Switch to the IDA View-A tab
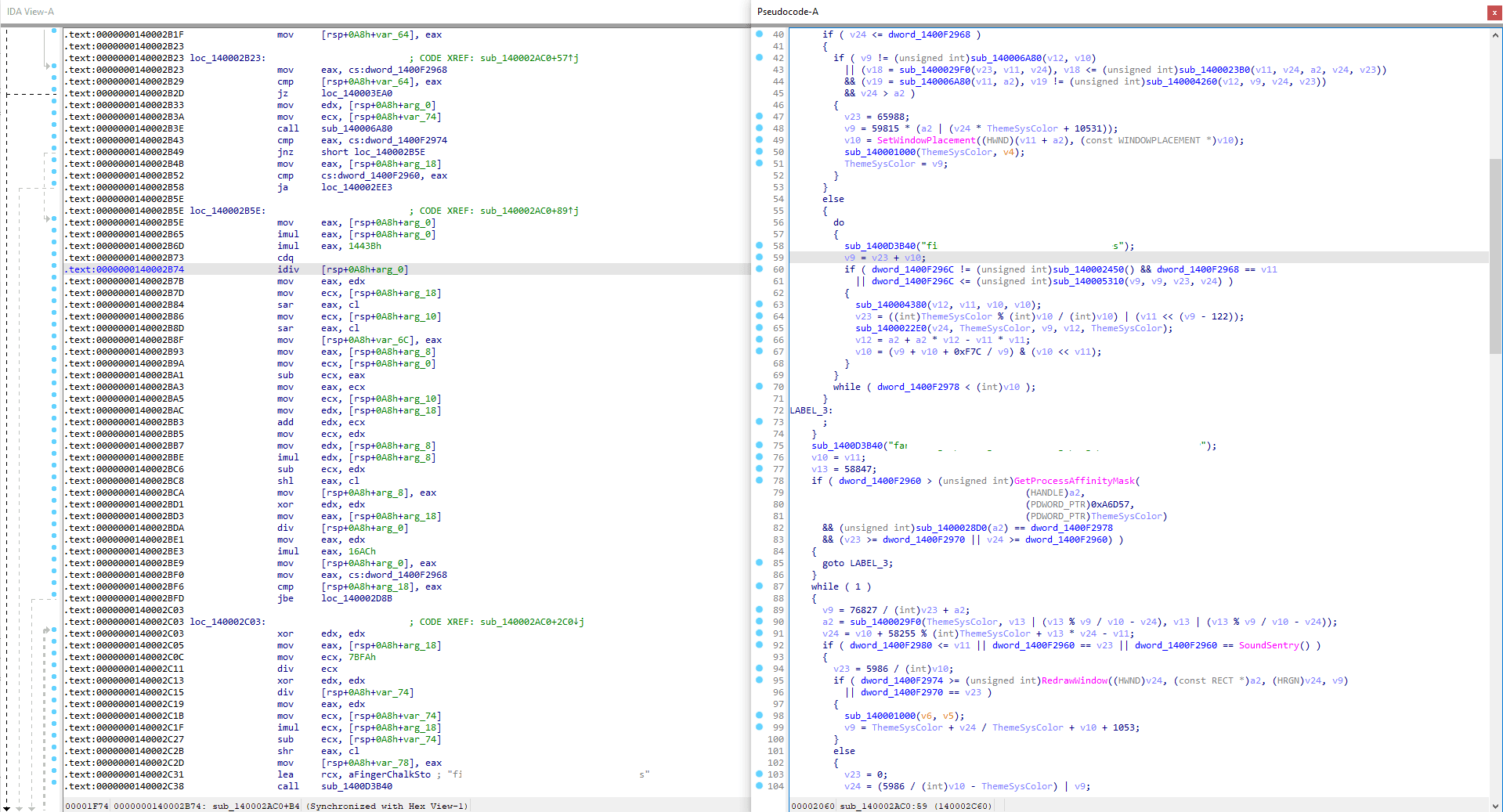 click(x=31, y=12)
